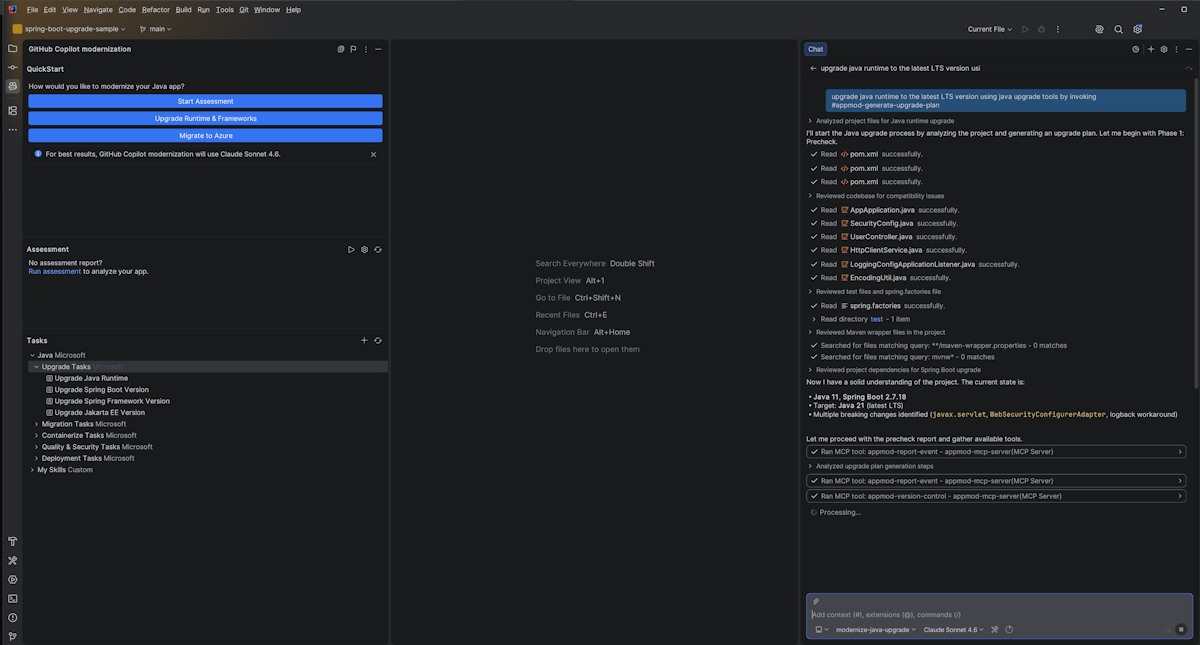Open chat settings gear icon
The image size is (1200, 645).
(x=1164, y=49)
